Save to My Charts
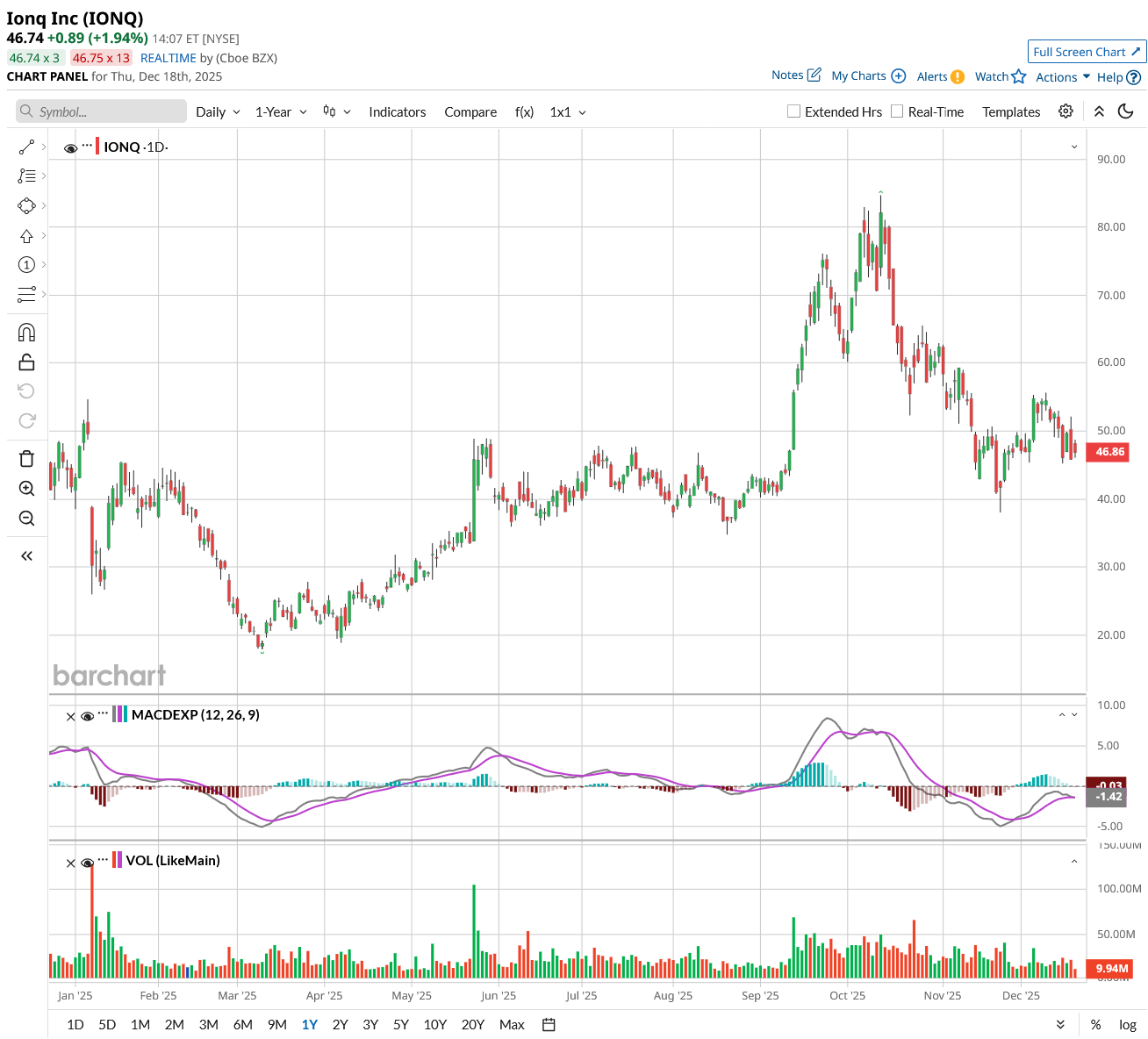The width and height of the screenshot is (1148, 1039). tap(868, 76)
